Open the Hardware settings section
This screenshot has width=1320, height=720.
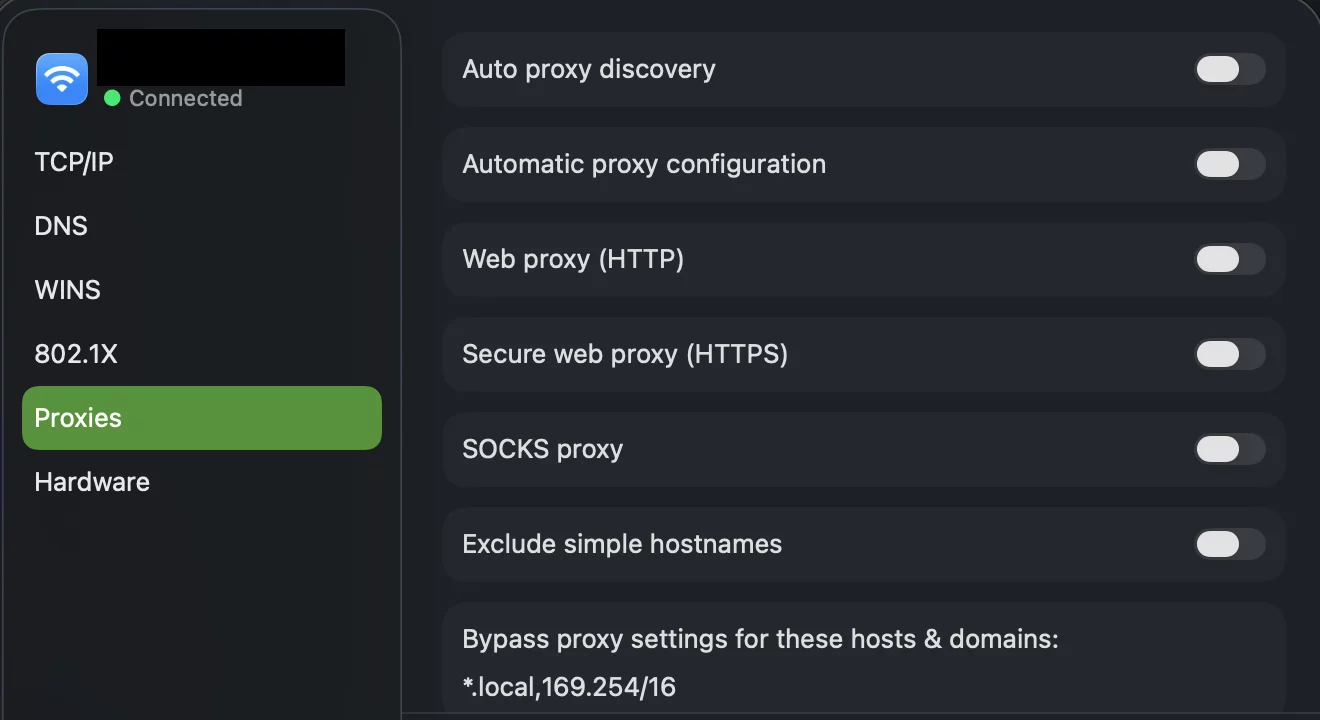pyautogui.click(x=91, y=482)
